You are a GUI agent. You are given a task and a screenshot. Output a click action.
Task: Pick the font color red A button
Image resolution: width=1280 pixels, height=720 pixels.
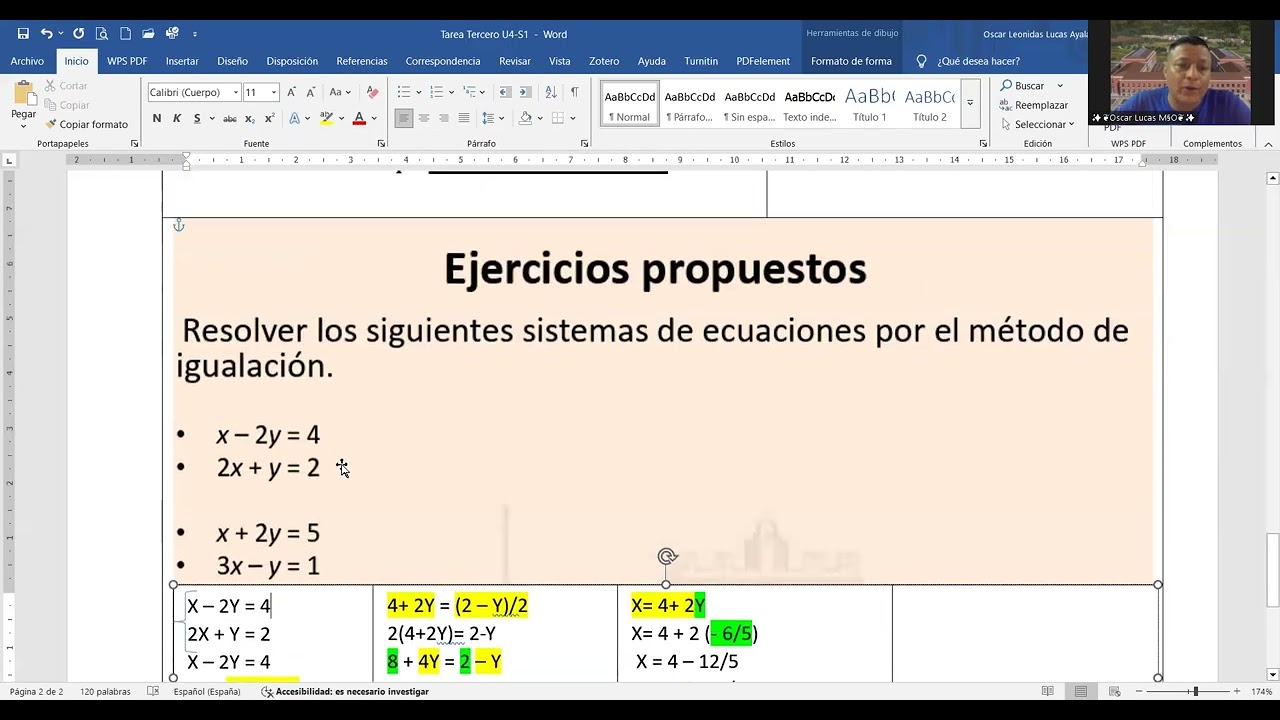359,118
